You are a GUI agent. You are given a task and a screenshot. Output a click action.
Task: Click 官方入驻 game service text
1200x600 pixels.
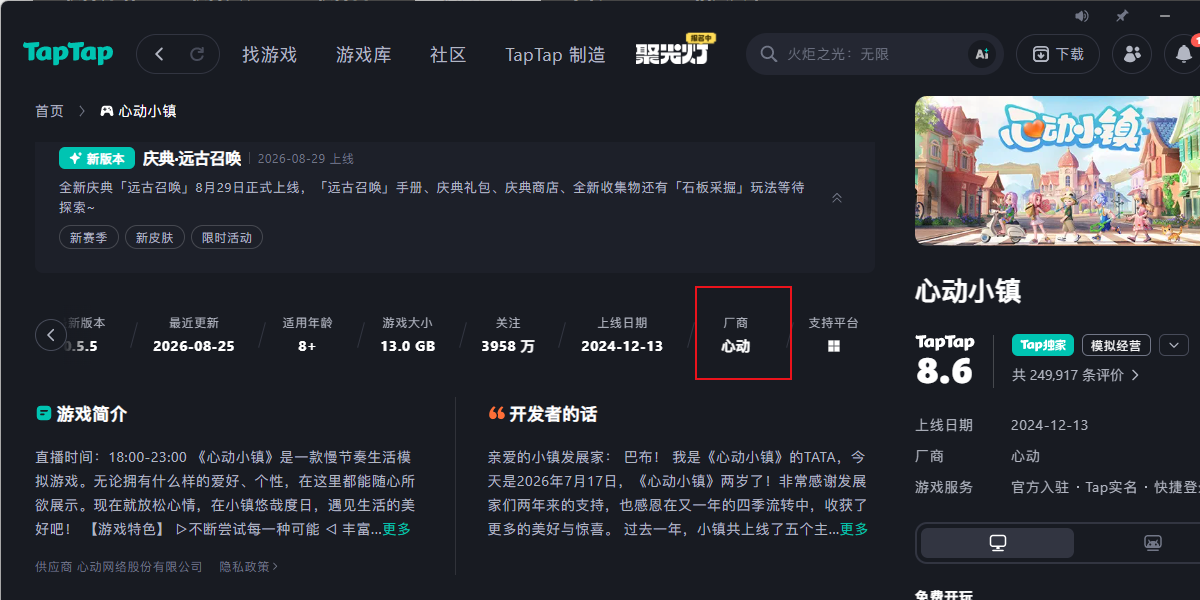pos(1041,487)
